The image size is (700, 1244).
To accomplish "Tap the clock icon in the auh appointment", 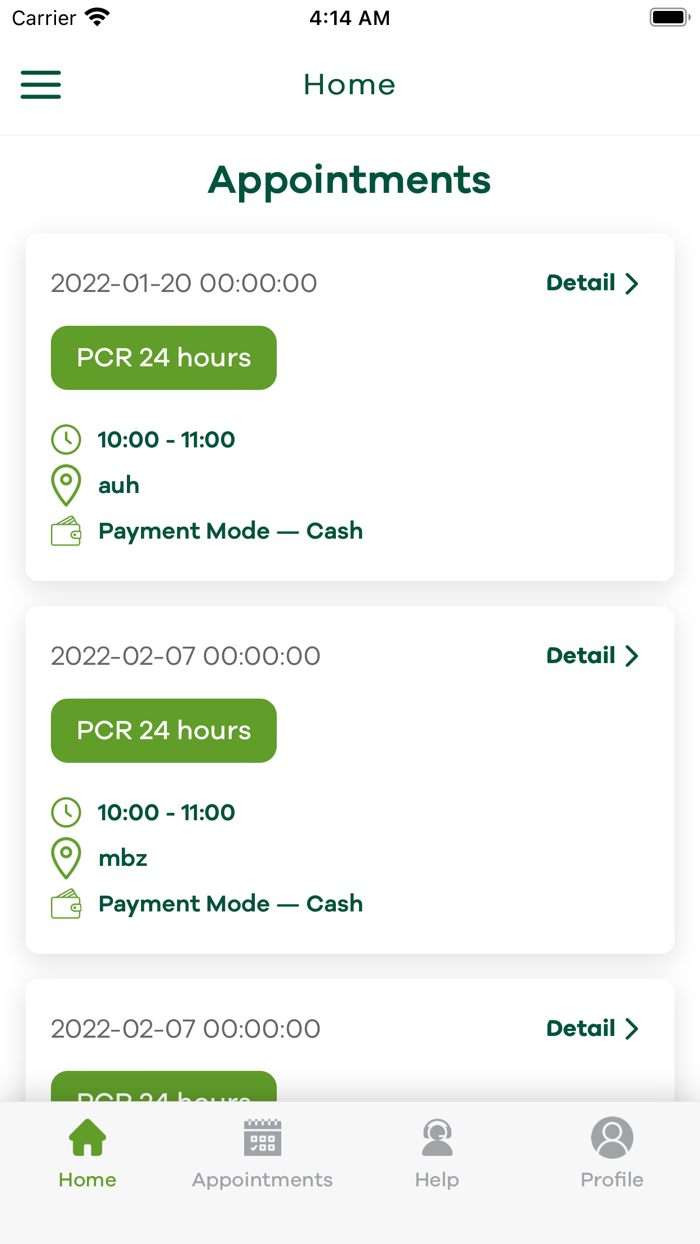I will (x=66, y=439).
